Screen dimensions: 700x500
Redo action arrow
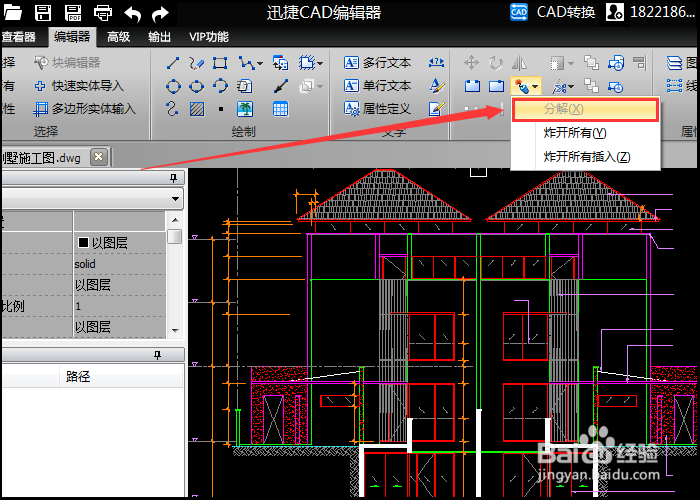click(160, 14)
